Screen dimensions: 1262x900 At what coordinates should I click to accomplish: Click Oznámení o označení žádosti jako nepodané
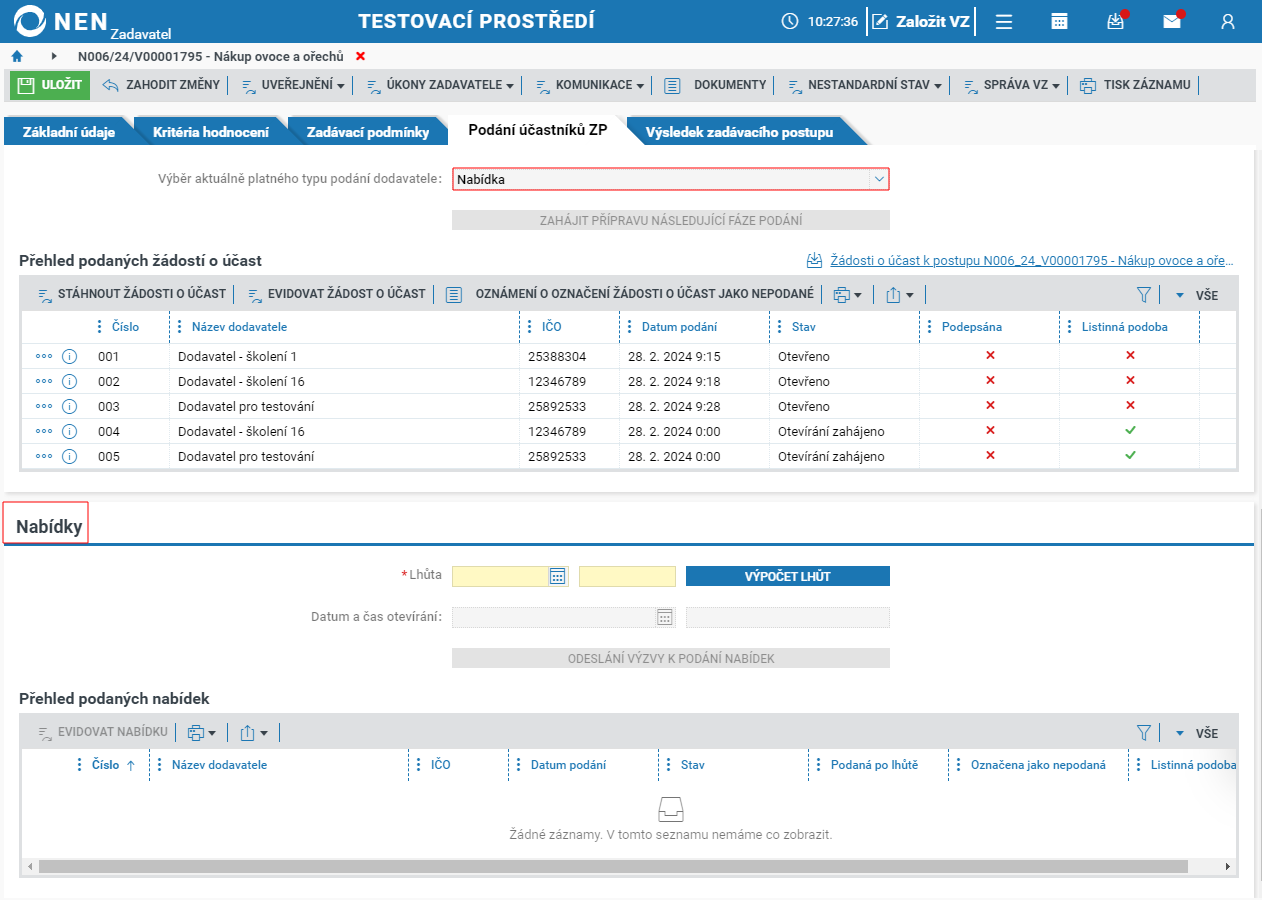tap(630, 295)
